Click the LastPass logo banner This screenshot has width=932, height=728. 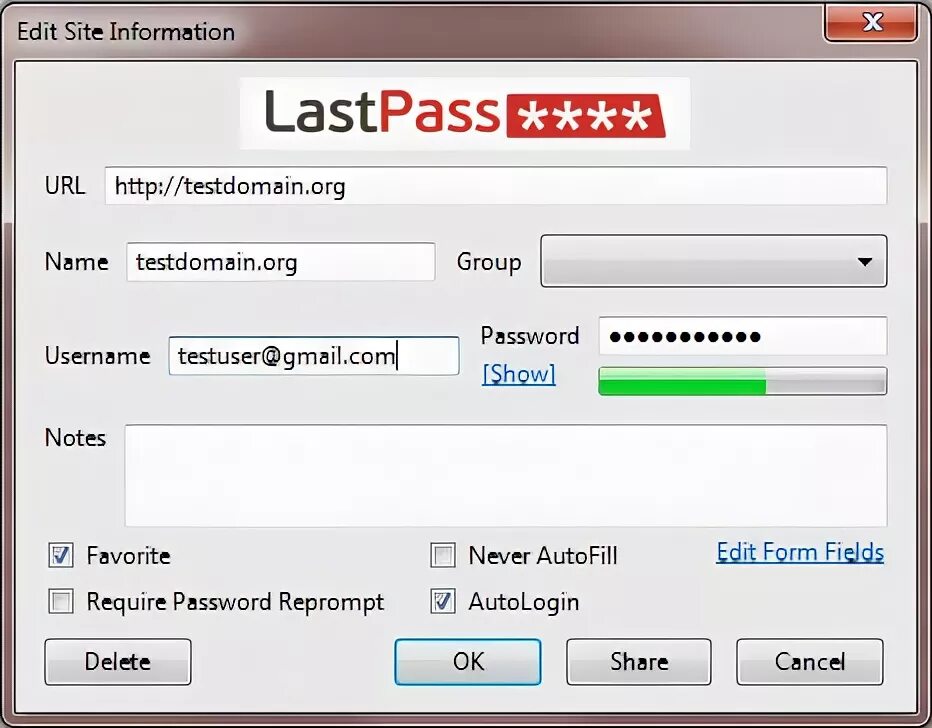point(465,113)
